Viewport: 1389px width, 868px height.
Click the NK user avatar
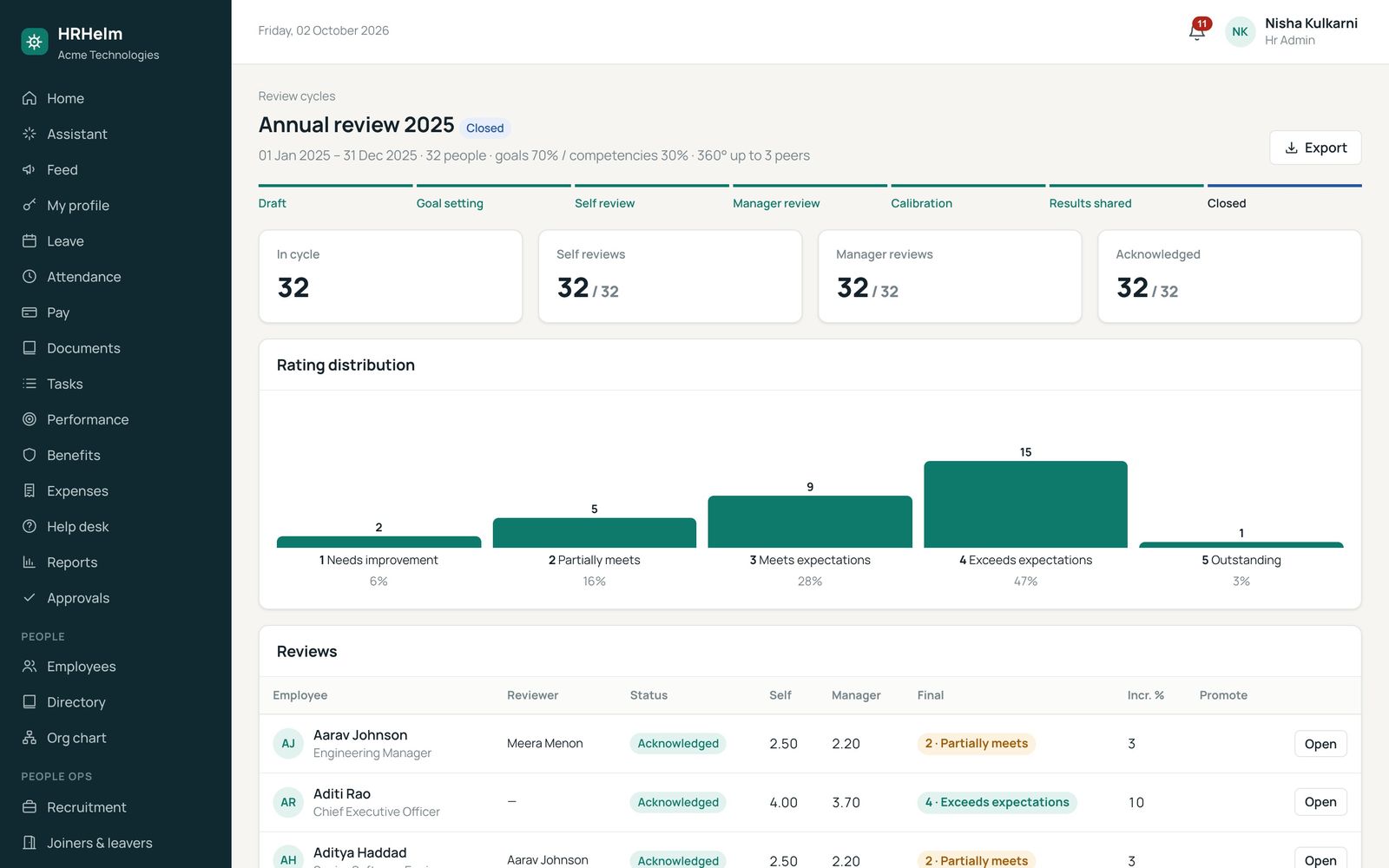pos(1240,31)
